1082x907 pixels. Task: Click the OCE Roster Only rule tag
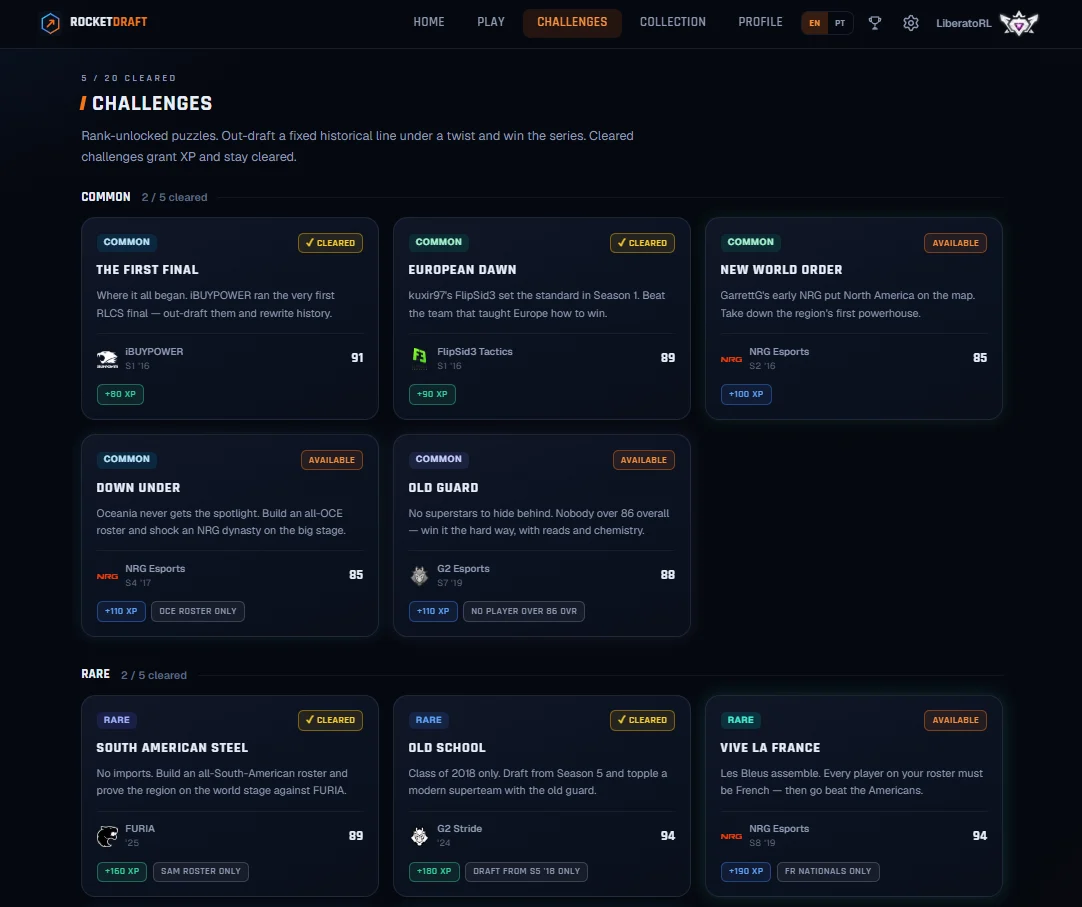point(198,611)
